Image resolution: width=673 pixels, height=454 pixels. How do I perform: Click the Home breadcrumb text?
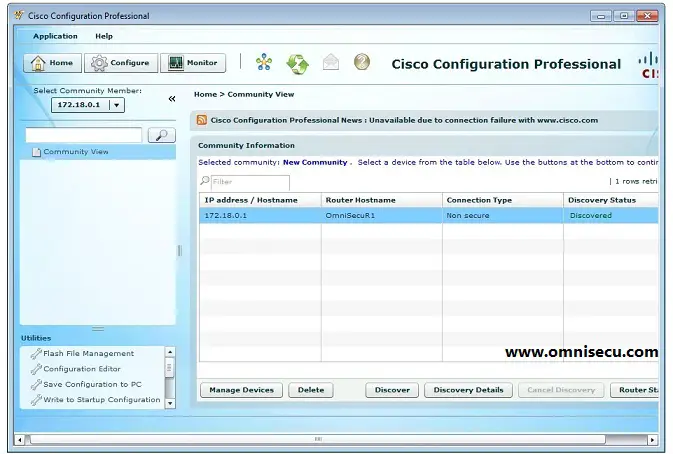tap(205, 94)
